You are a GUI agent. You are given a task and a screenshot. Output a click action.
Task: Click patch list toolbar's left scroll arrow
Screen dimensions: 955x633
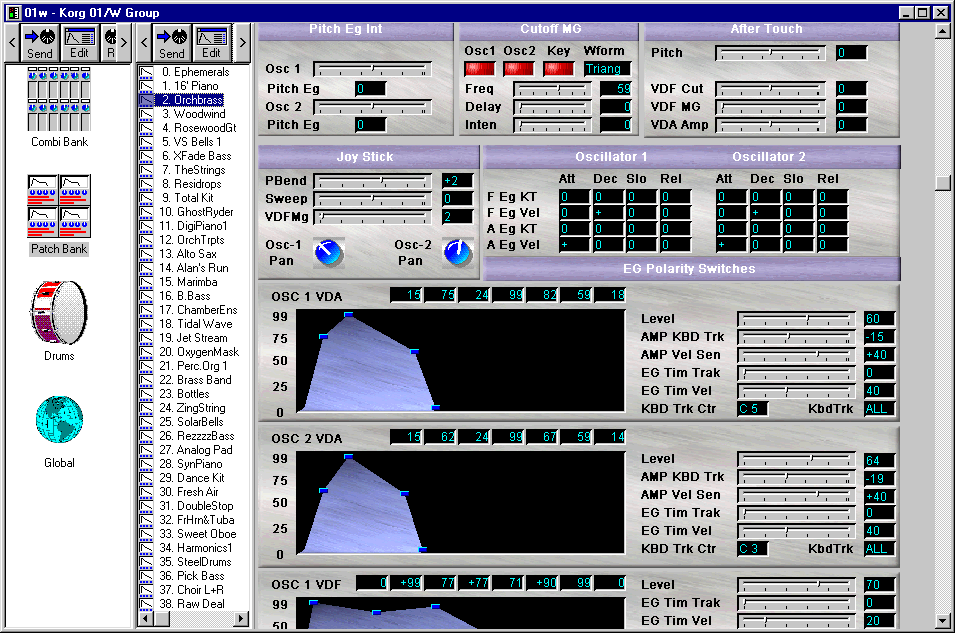tap(144, 43)
